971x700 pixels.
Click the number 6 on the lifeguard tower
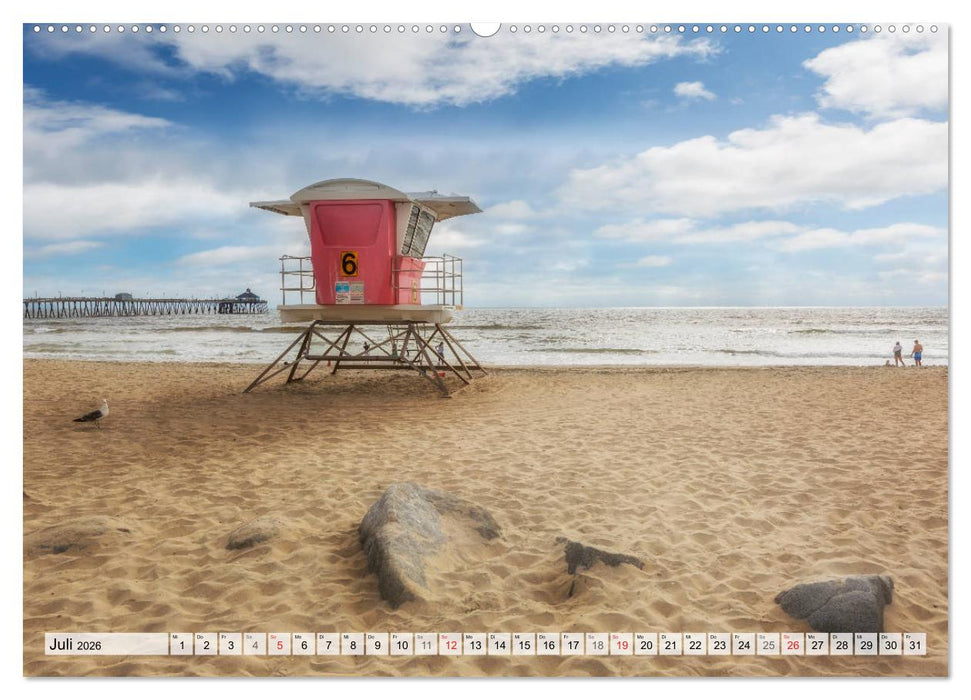point(349,262)
